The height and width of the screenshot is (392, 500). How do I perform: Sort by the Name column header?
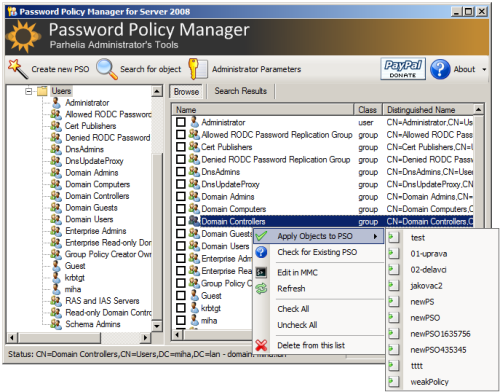coord(263,110)
